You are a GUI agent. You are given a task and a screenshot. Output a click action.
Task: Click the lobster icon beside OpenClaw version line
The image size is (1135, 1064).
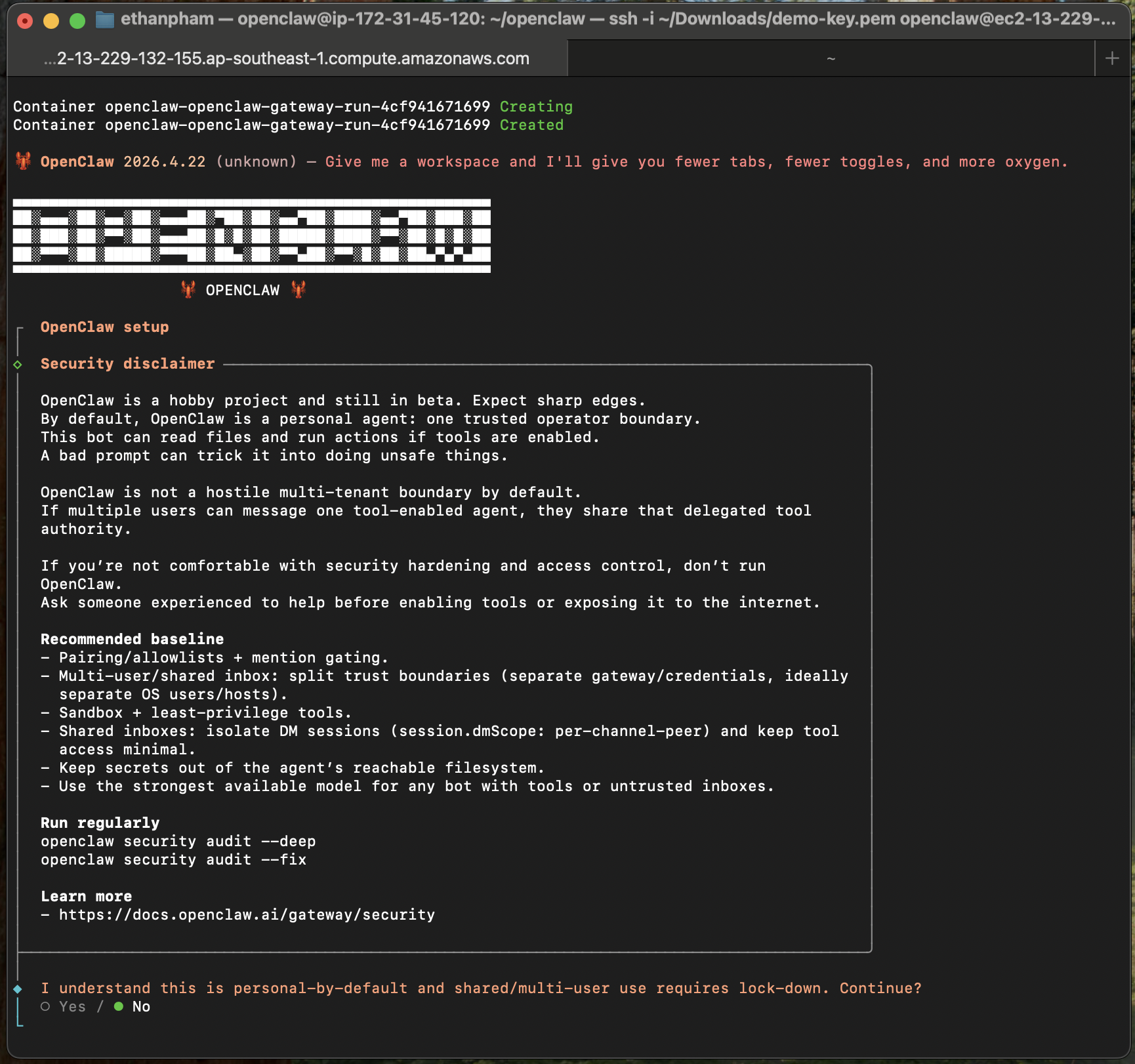(x=23, y=161)
